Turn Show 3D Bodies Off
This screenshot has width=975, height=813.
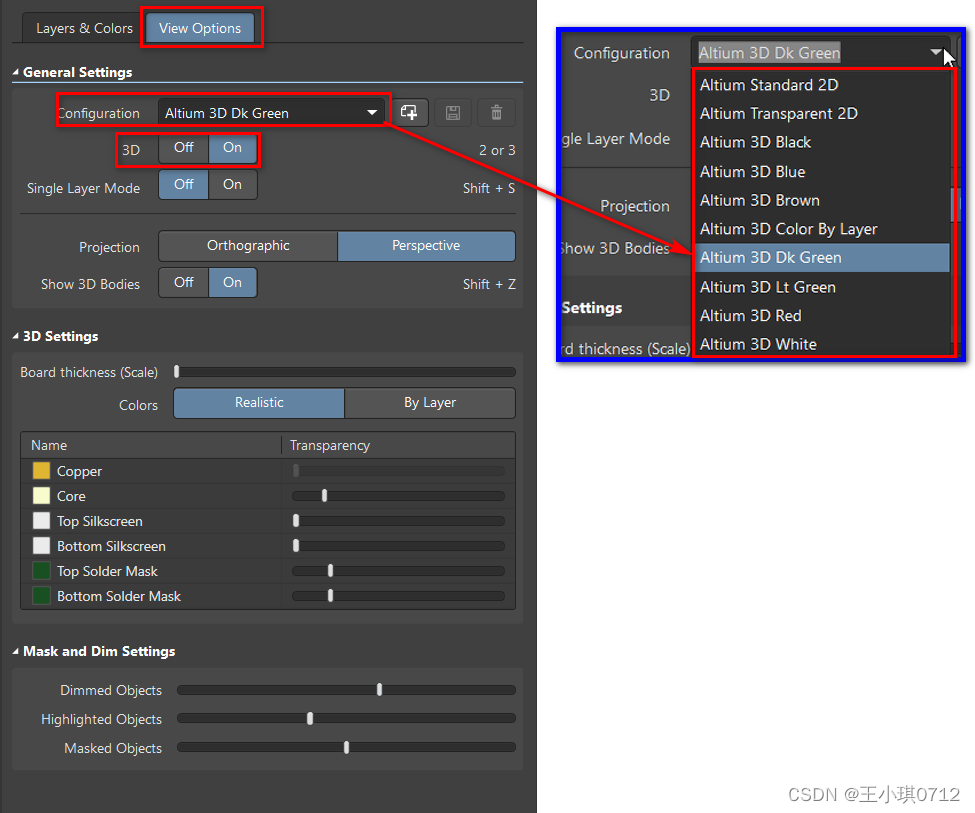click(183, 282)
